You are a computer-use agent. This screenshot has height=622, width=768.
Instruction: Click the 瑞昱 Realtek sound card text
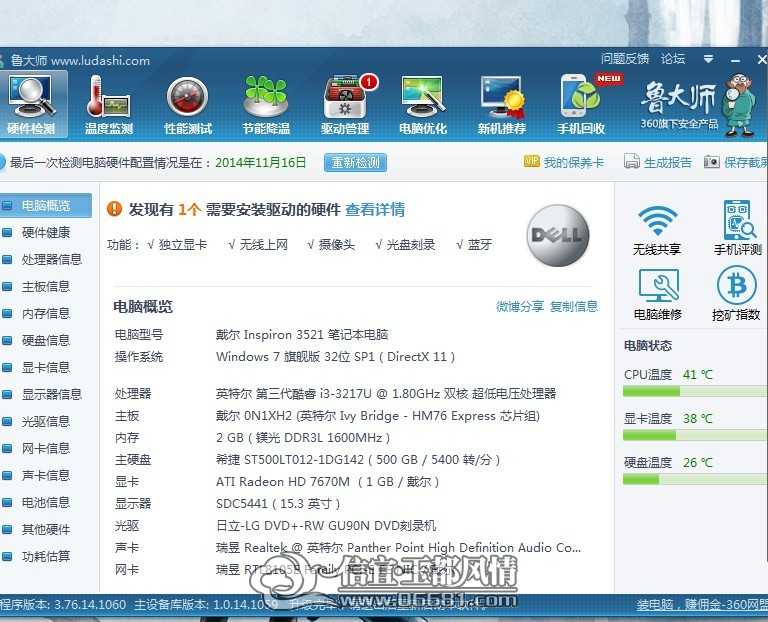[x=398, y=548]
